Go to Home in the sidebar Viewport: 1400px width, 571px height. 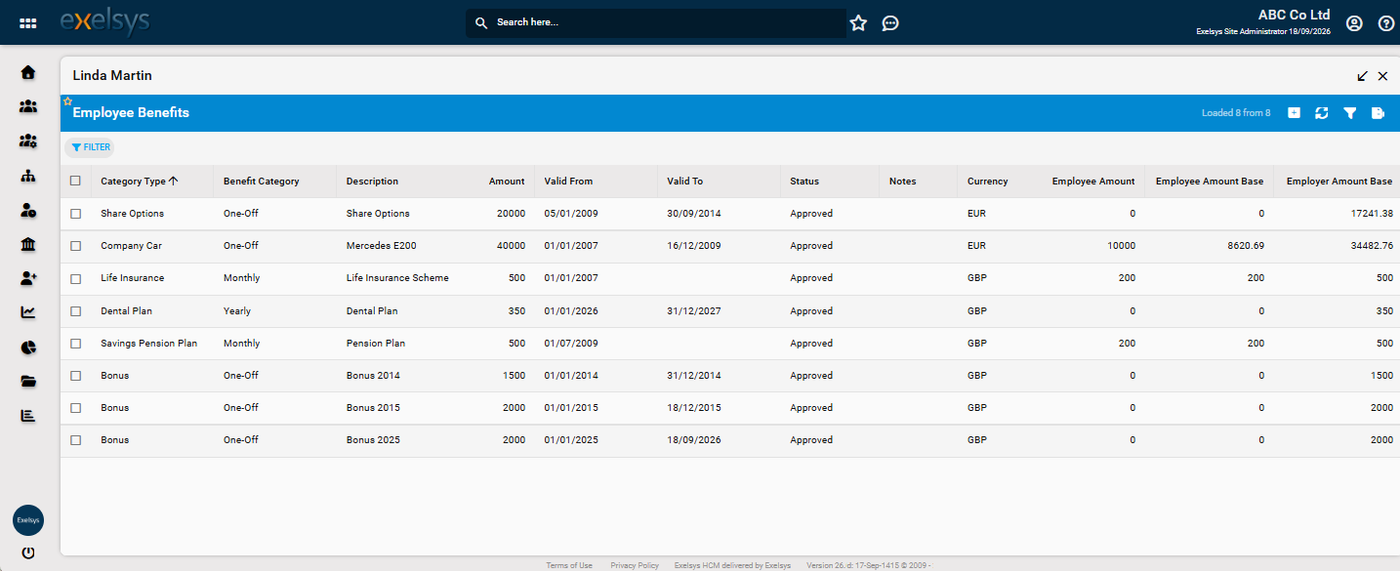pos(28,72)
